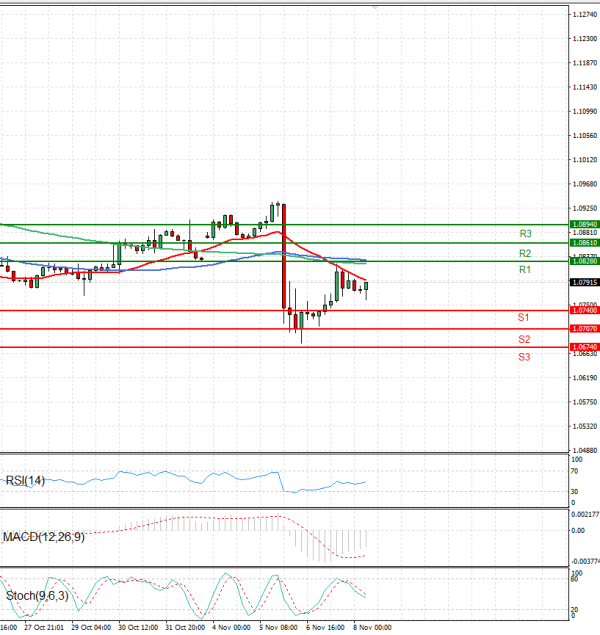The height and width of the screenshot is (635, 600).
Task: Click the R1 resistance label
Action: [x=525, y=270]
